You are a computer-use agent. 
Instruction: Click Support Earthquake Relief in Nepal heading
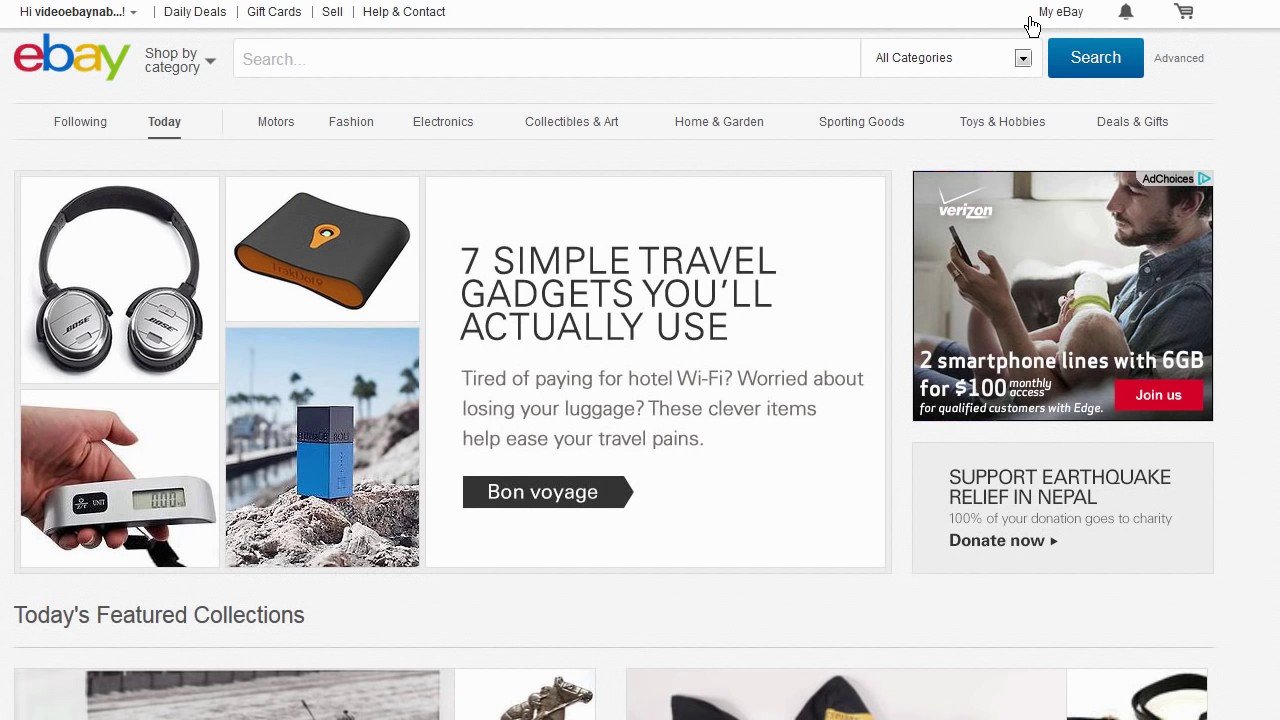pyautogui.click(x=1060, y=487)
